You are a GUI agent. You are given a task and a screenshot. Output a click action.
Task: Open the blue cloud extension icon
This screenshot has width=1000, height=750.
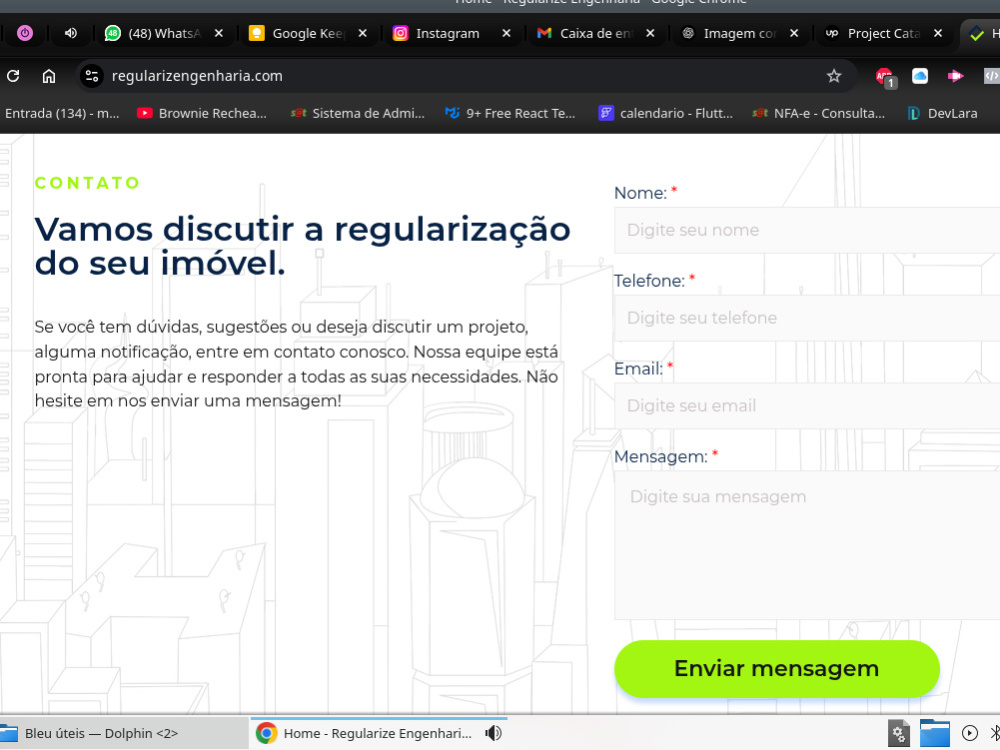pyautogui.click(x=920, y=76)
